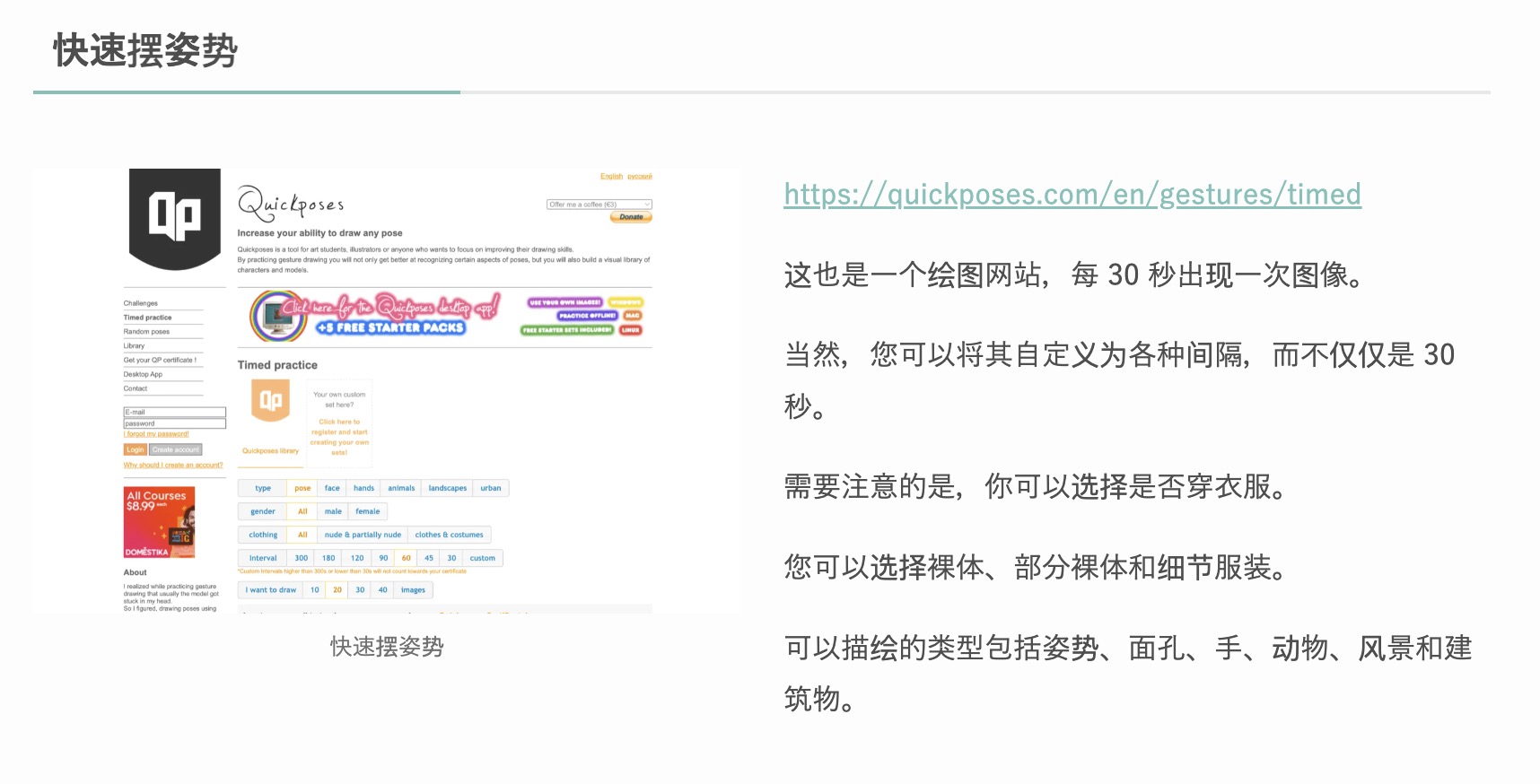
Task: Click the orange Login button
Action: [135, 449]
